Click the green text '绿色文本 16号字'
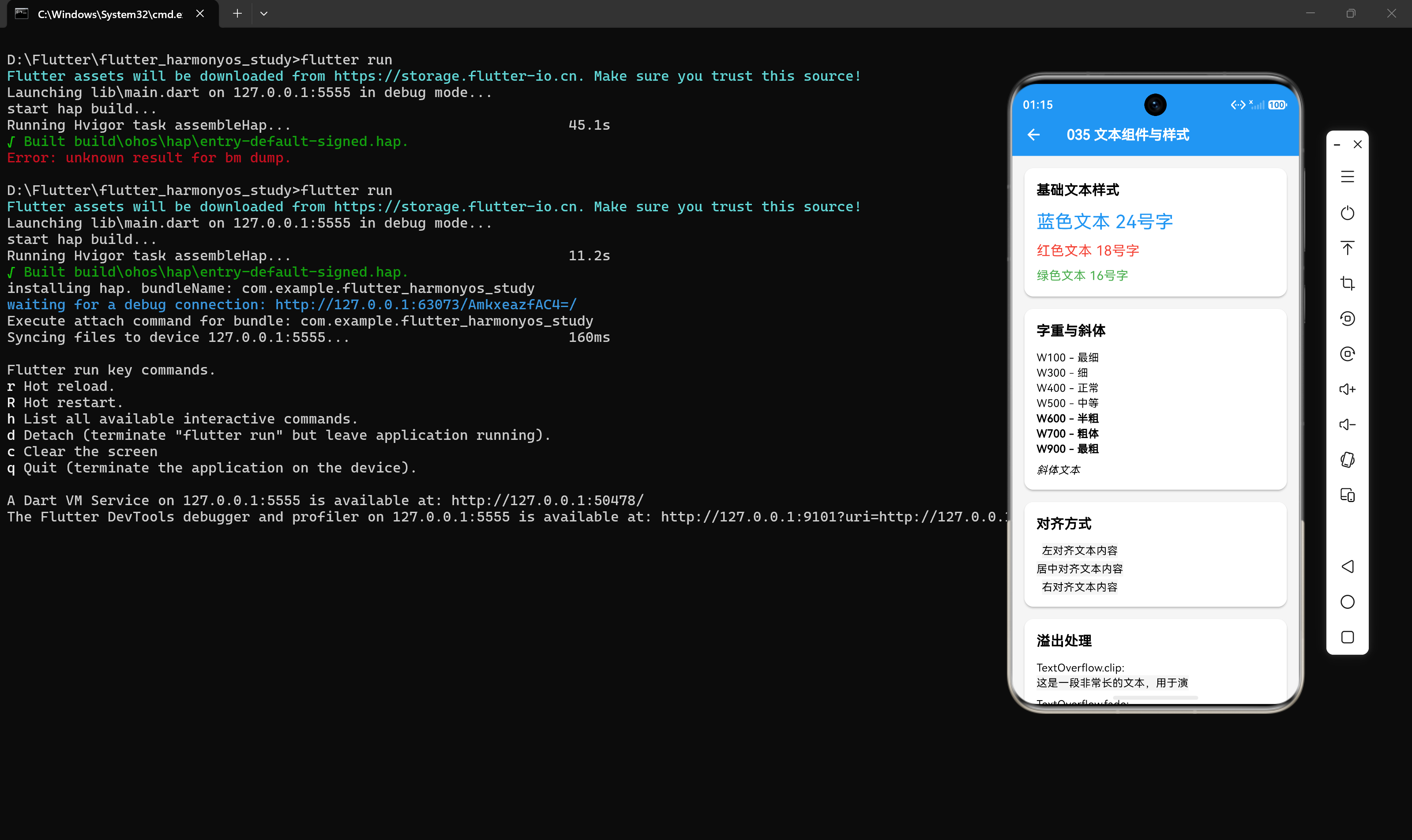The width and height of the screenshot is (1412, 840). click(1082, 276)
